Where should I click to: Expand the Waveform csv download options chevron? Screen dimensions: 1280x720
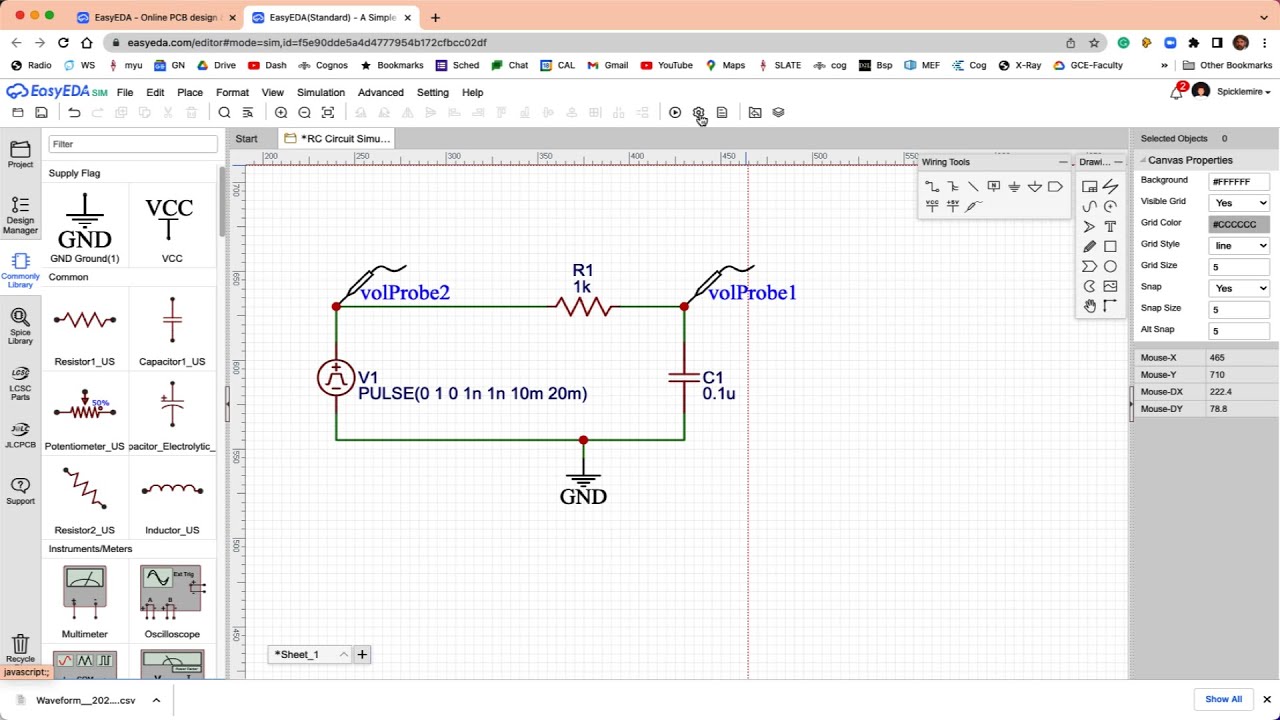tap(156, 700)
